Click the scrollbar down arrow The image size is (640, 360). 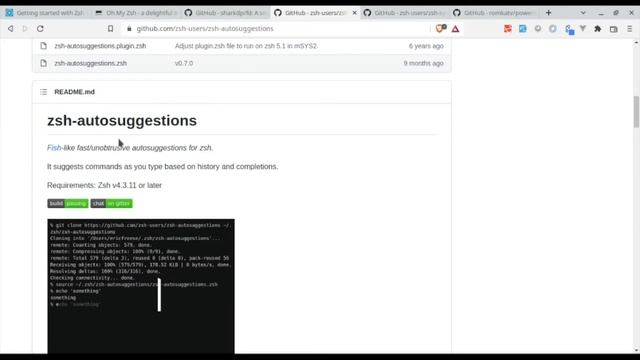point(636,350)
